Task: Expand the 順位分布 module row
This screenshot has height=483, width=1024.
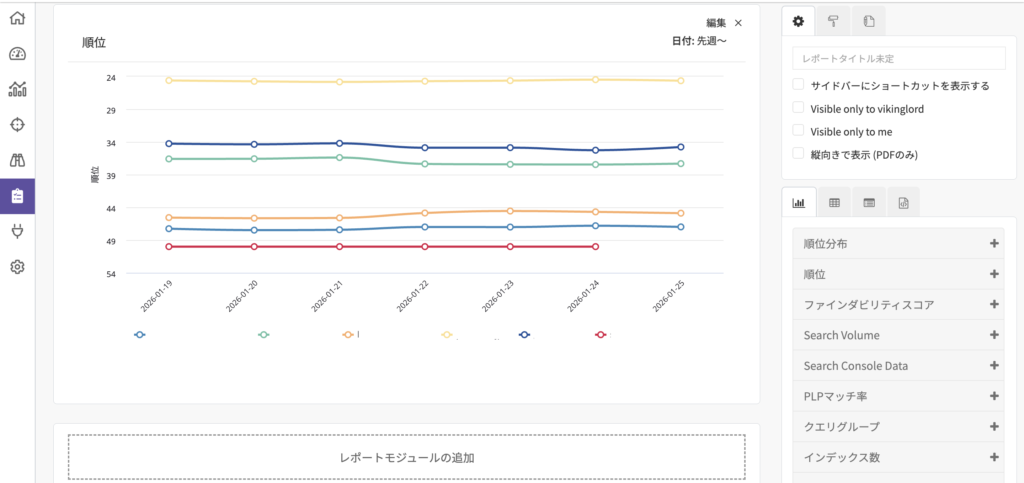Action: click(x=994, y=244)
